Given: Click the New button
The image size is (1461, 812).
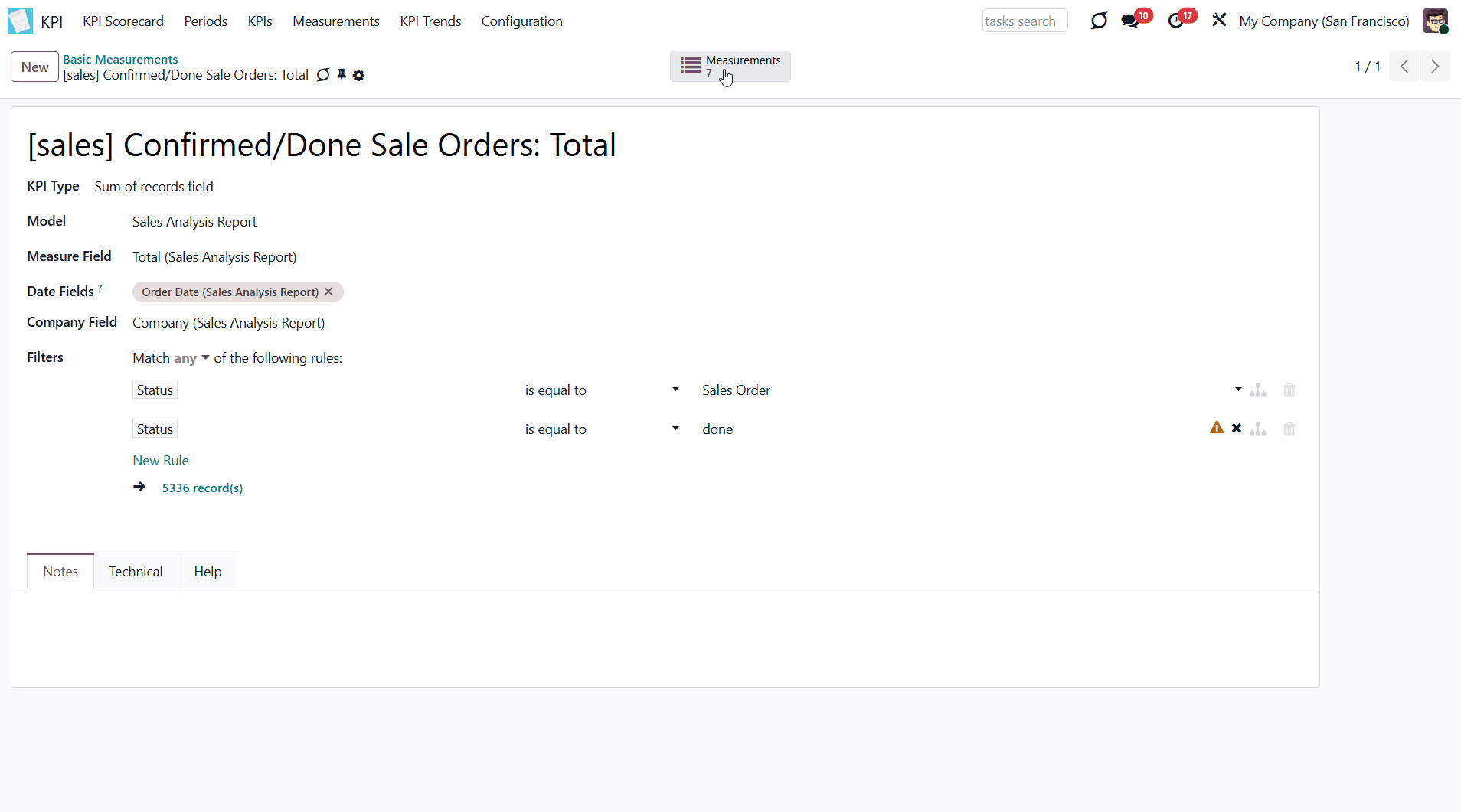Looking at the screenshot, I should tap(34, 67).
